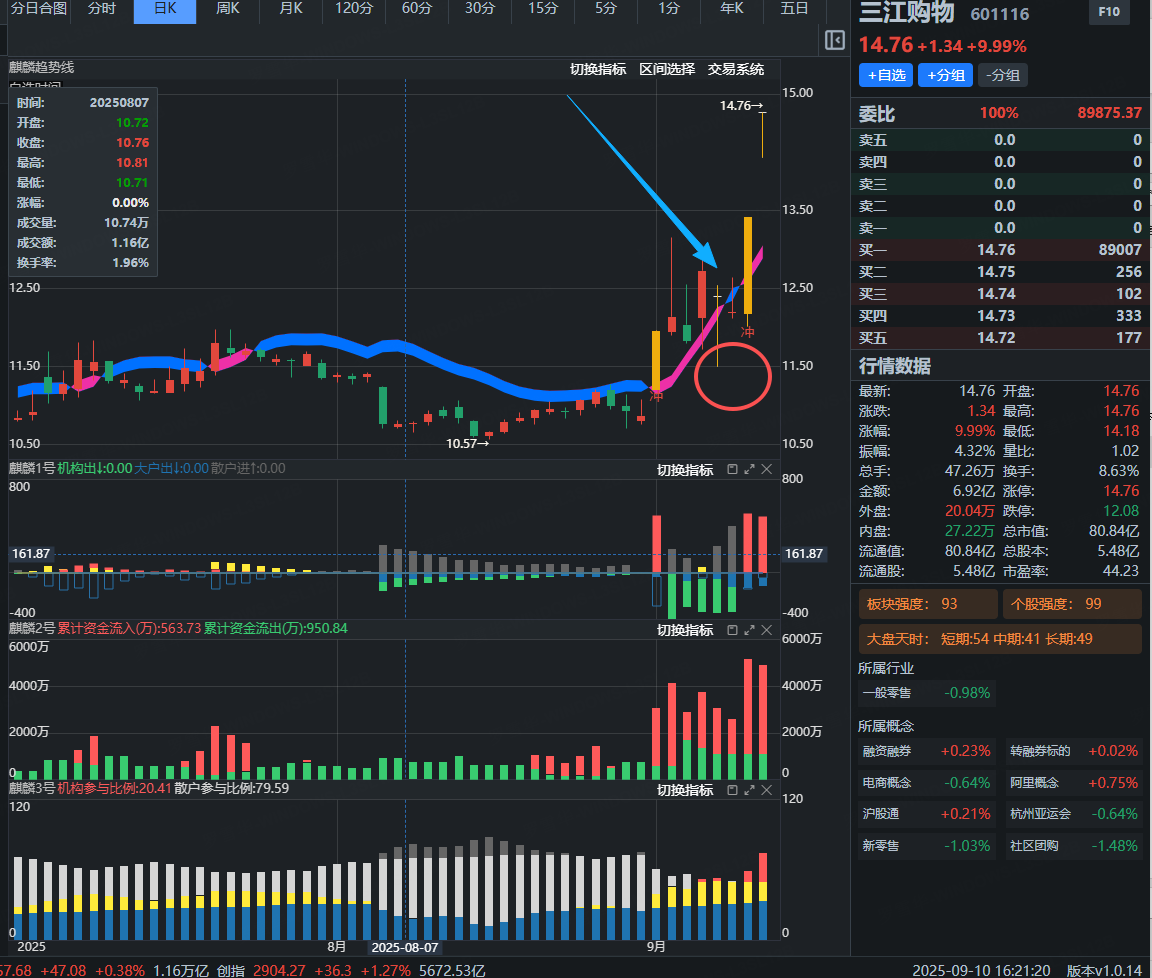Click the +分组 button
This screenshot has height=978, width=1152.
coord(945,75)
